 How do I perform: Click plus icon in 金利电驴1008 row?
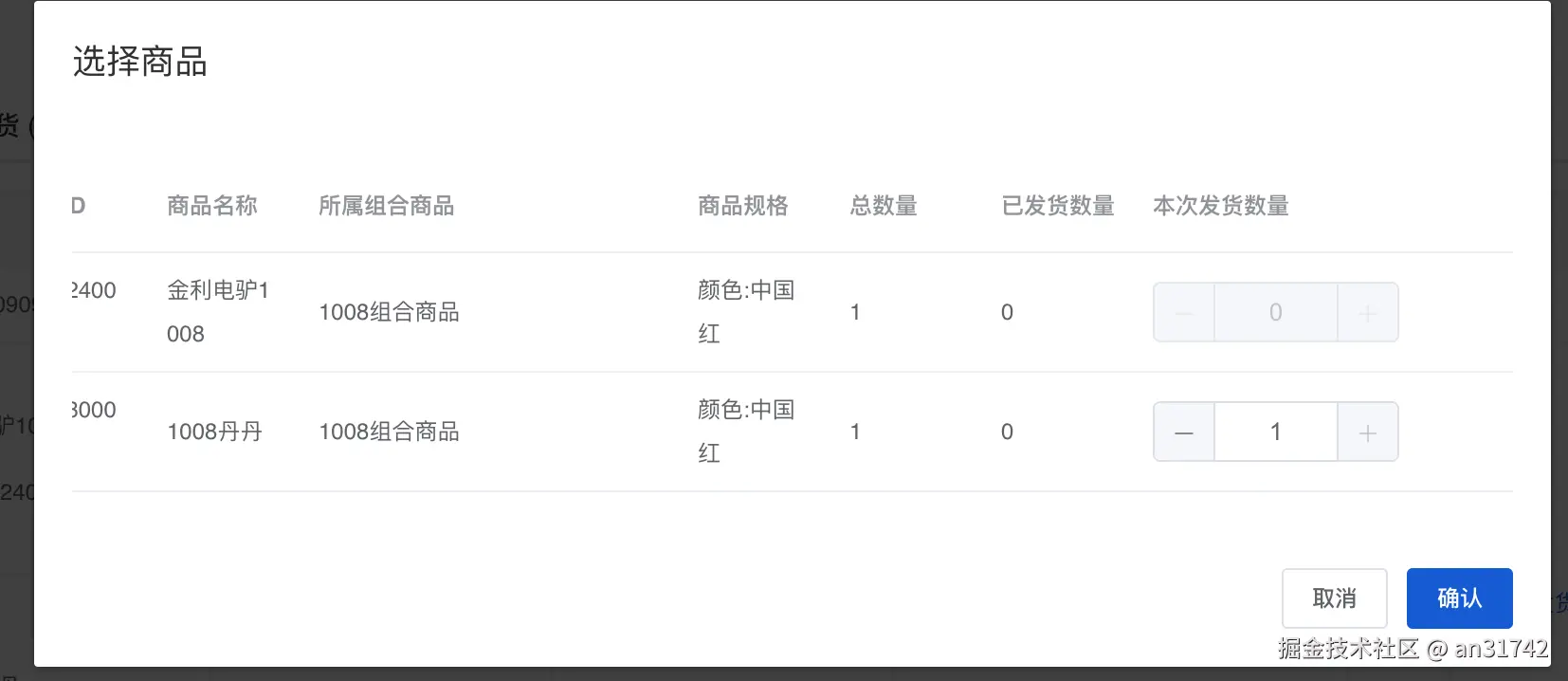(1367, 313)
